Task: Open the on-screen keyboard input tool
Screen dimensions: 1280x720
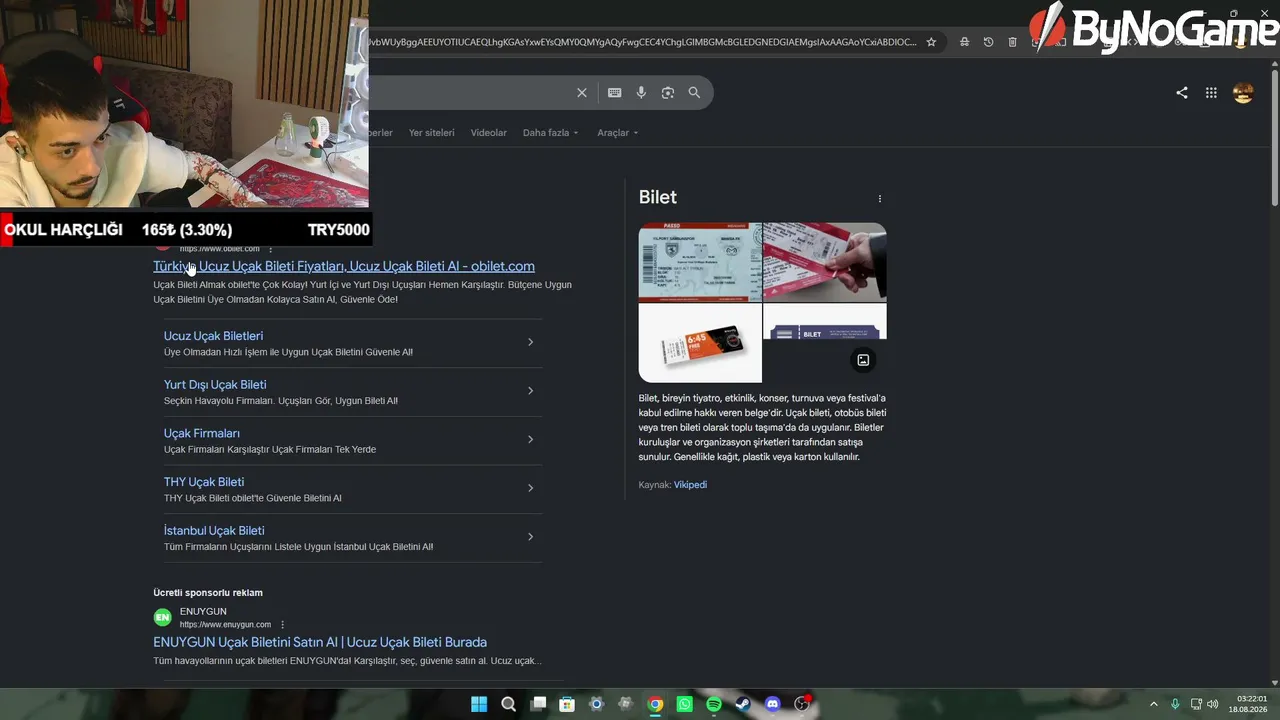Action: tap(615, 93)
